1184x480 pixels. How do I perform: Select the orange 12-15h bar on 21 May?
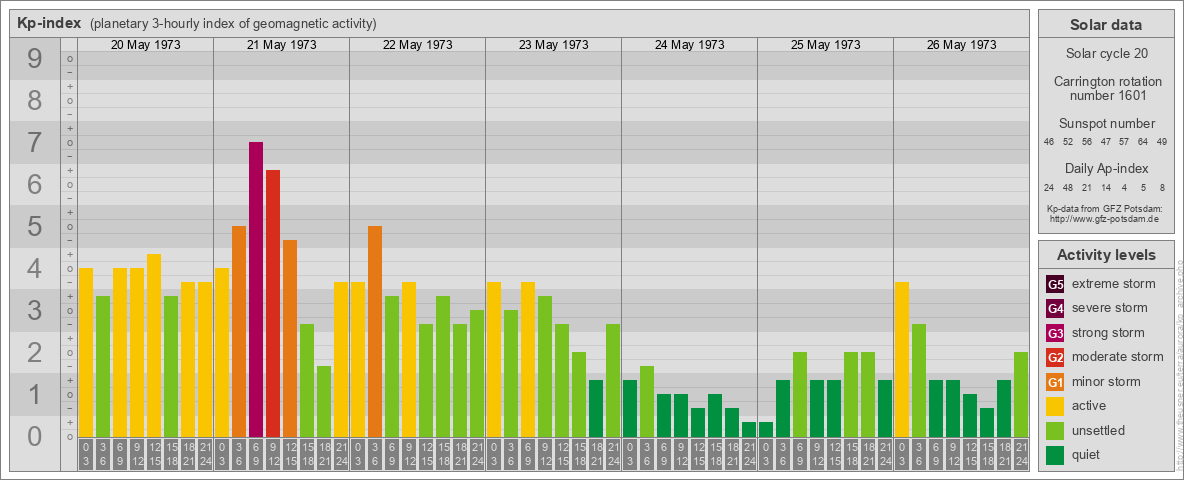[x=290, y=338]
